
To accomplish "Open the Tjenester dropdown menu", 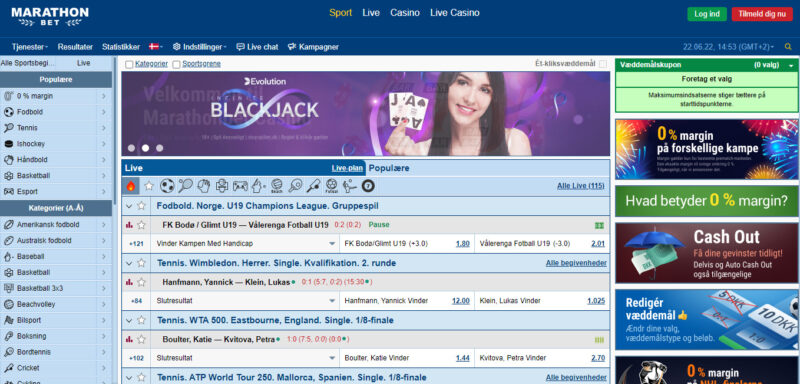I will point(30,47).
